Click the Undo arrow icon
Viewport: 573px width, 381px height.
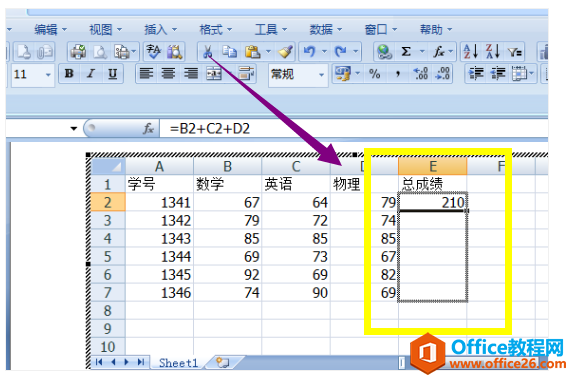310,52
